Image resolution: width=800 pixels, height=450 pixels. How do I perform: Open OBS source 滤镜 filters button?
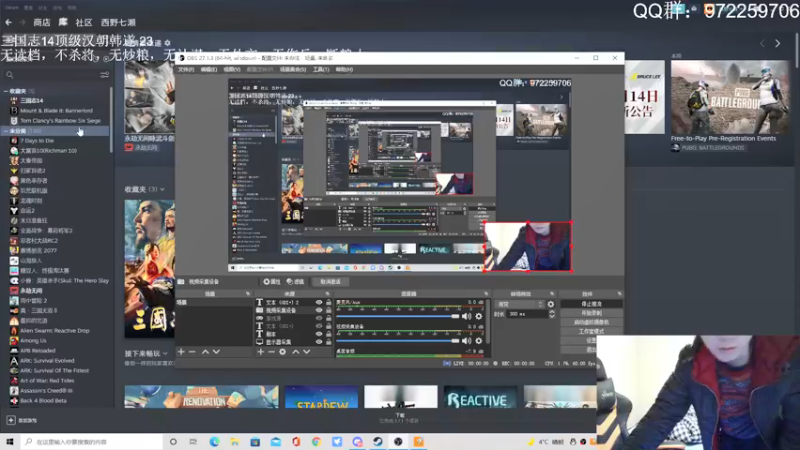click(295, 282)
